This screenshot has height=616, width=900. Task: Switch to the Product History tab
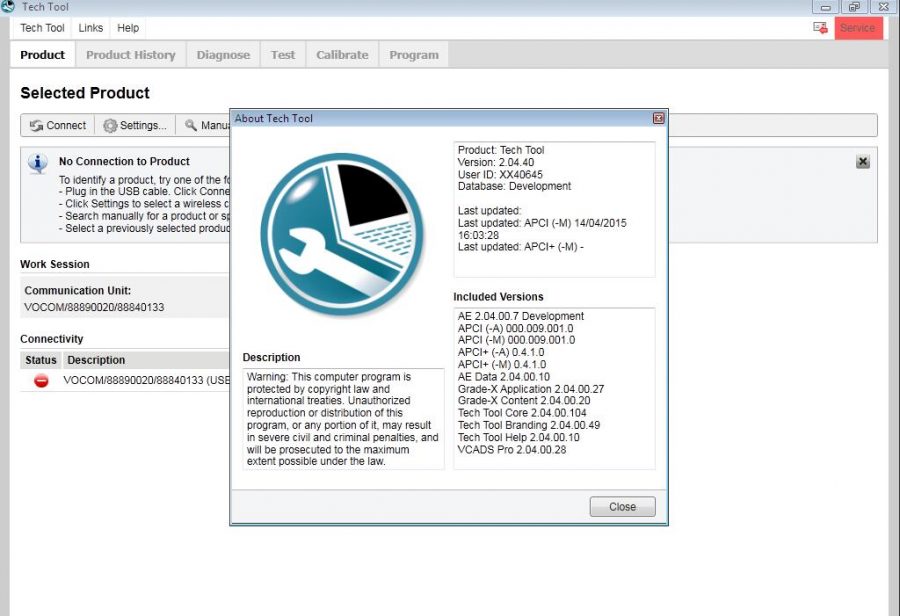(130, 54)
